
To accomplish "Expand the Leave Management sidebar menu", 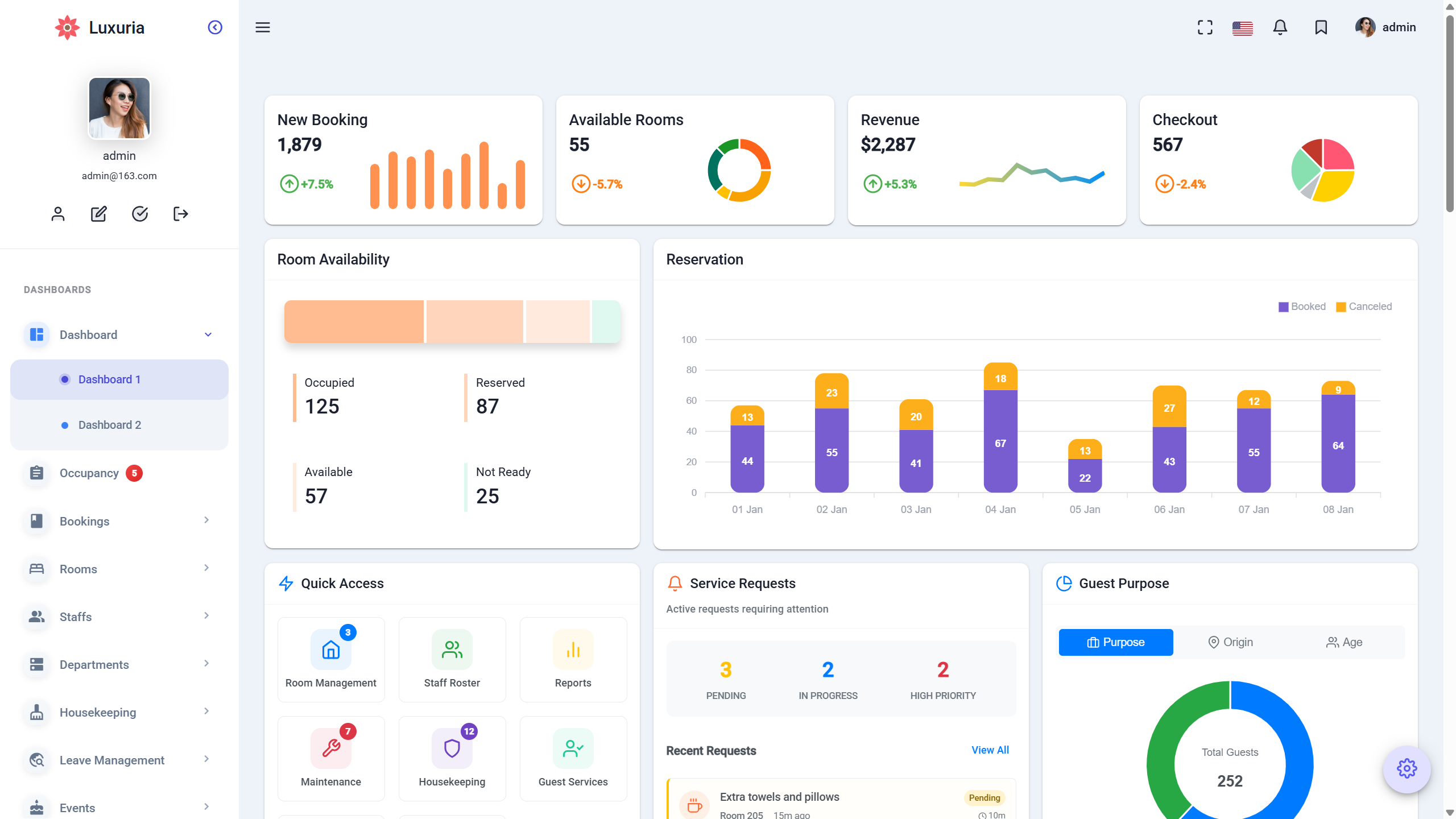I will tap(119, 760).
